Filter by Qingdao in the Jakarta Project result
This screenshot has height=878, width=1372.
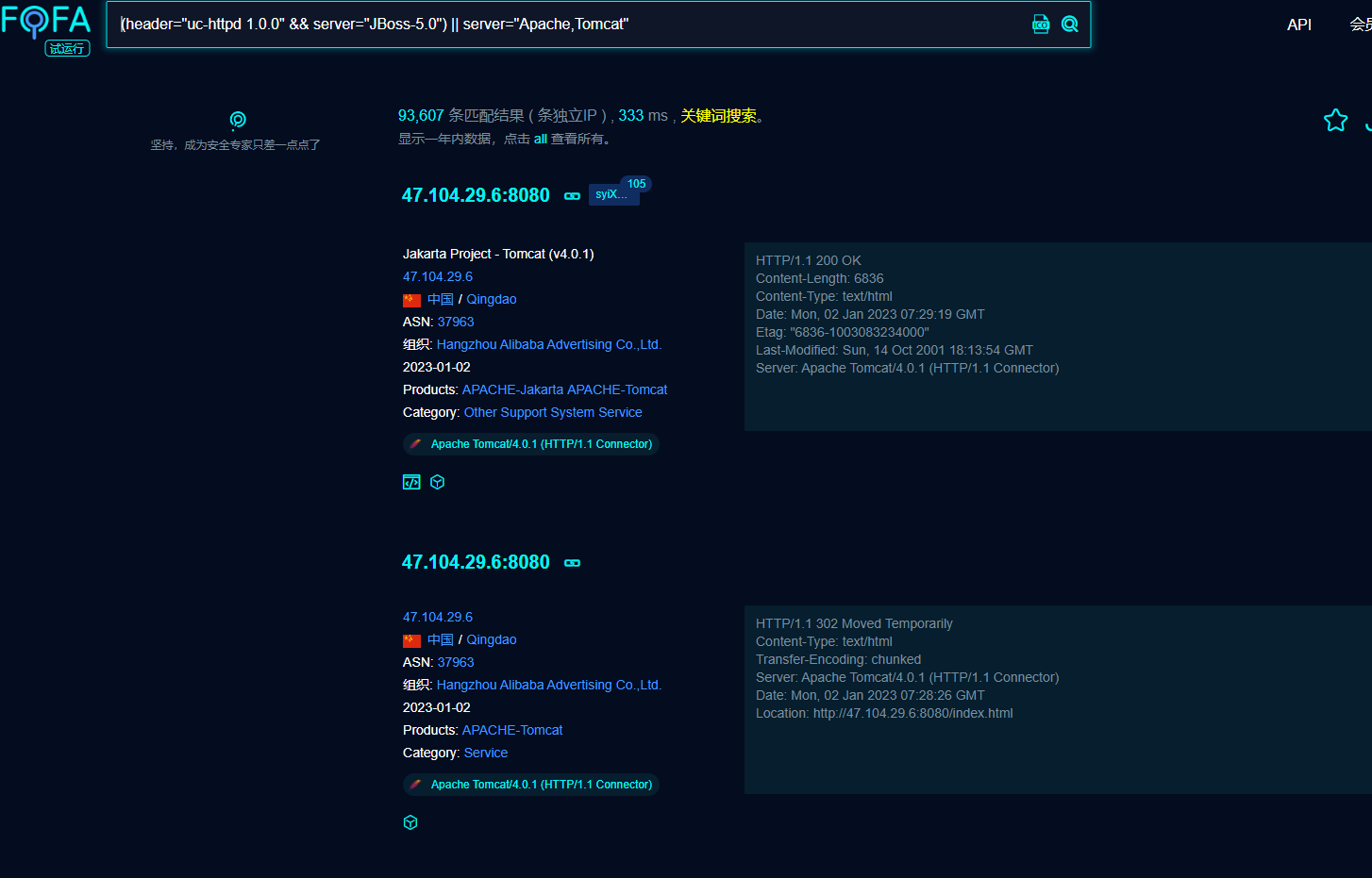click(492, 299)
